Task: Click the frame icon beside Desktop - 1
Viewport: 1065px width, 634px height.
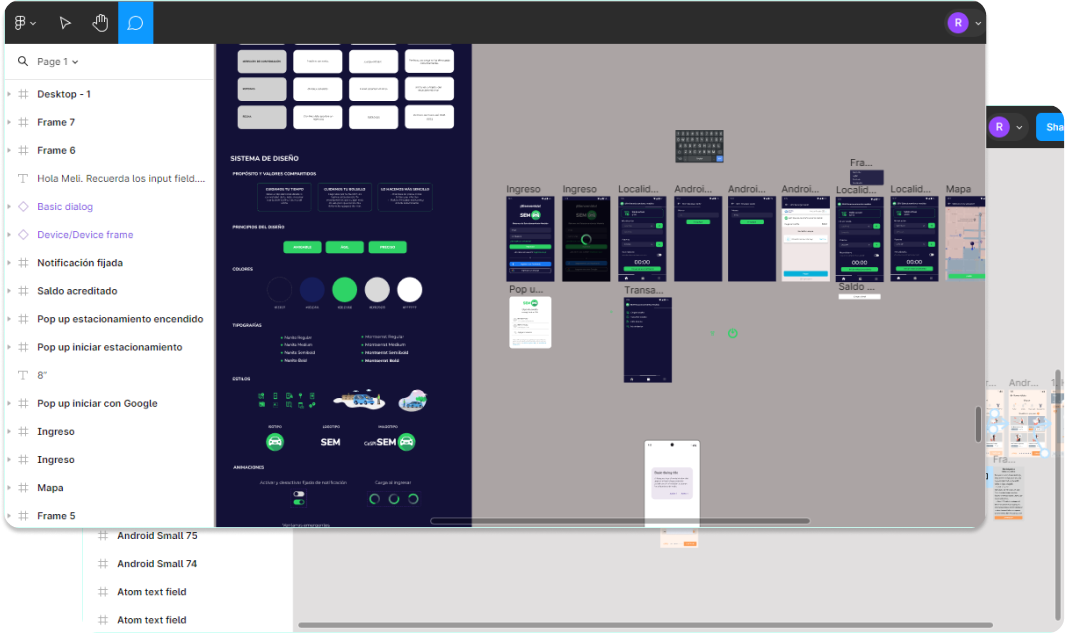Action: (23, 94)
